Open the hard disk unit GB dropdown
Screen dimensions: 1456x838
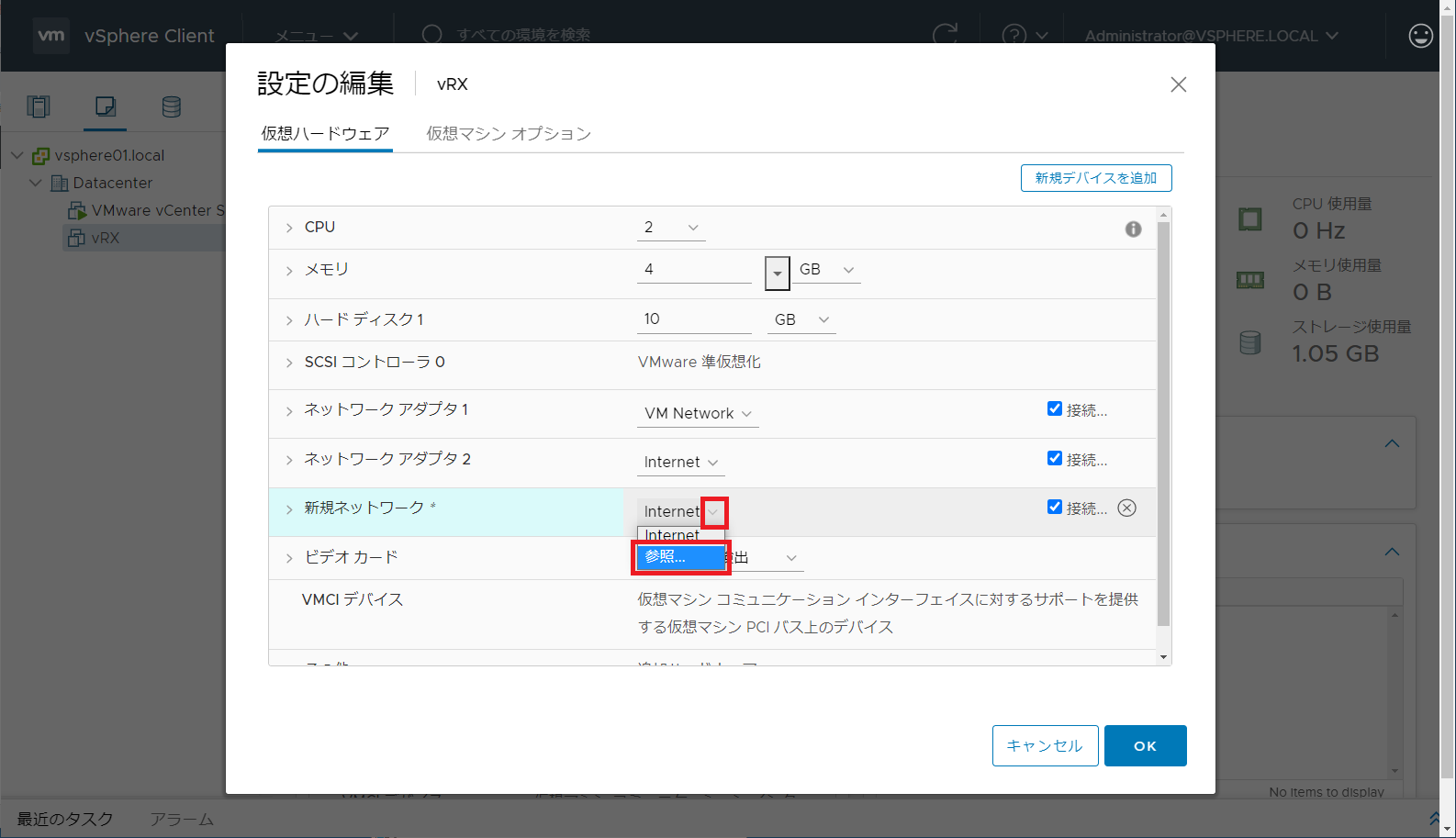click(801, 319)
